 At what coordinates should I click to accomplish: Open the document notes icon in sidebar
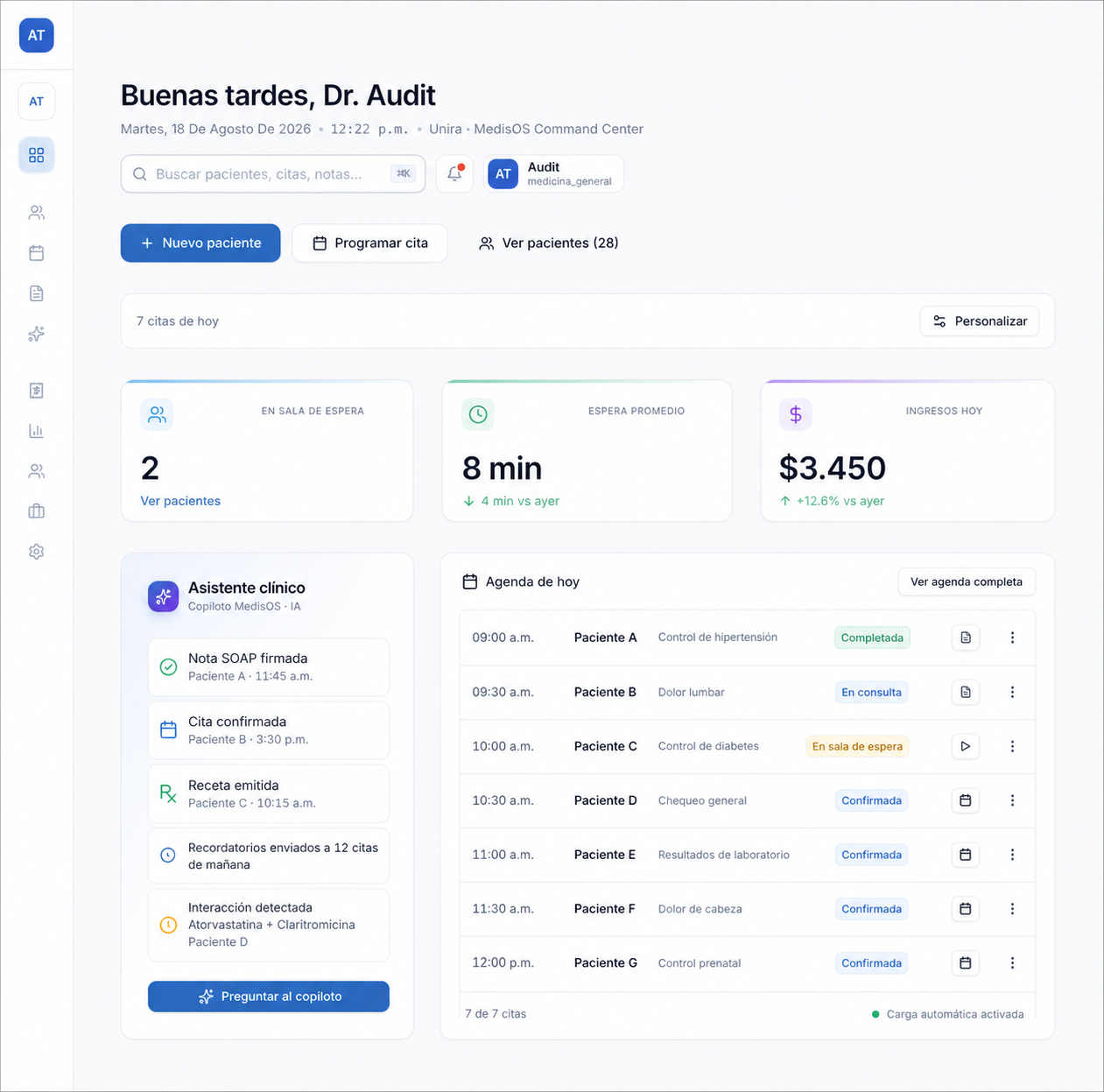pos(36,293)
